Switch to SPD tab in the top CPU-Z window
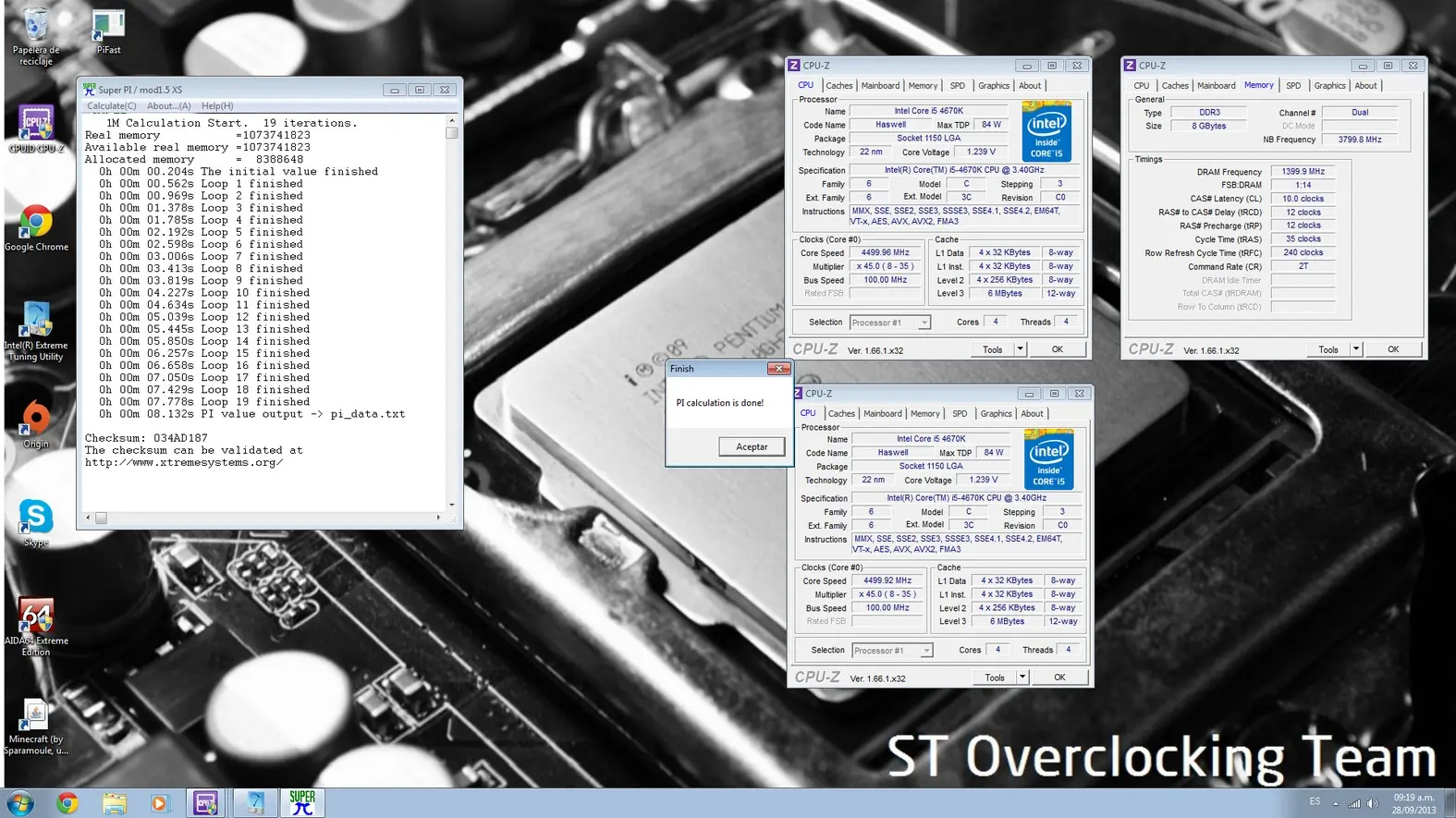Screen dimensions: 1456x818 958,86
